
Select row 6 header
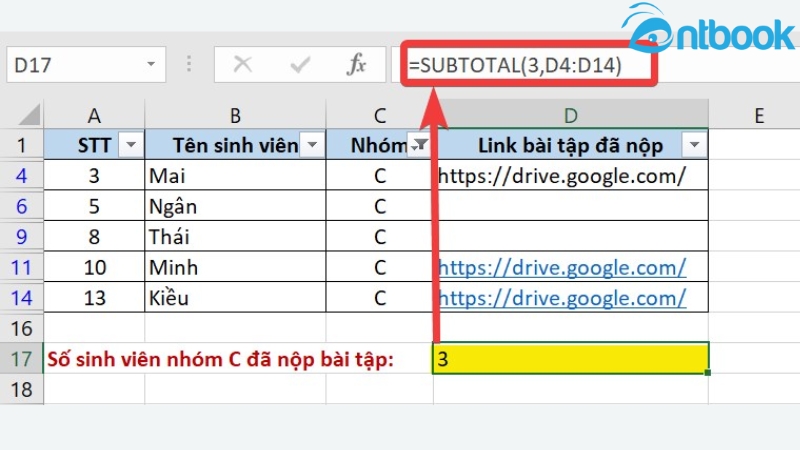click(x=21, y=206)
